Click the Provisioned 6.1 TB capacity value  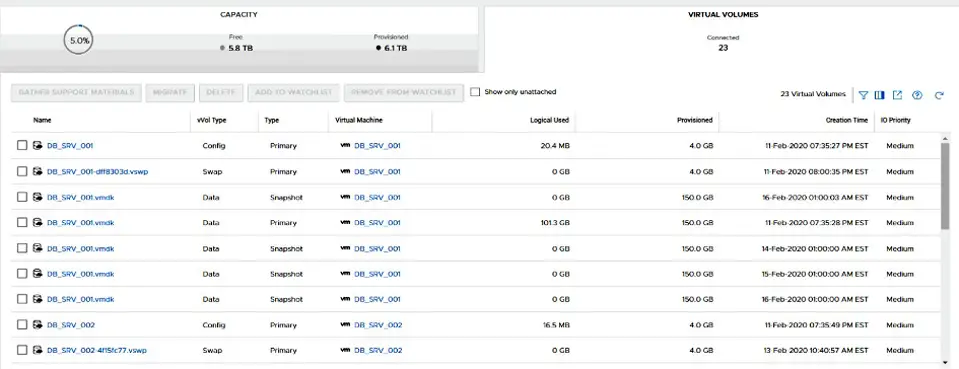[x=395, y=48]
